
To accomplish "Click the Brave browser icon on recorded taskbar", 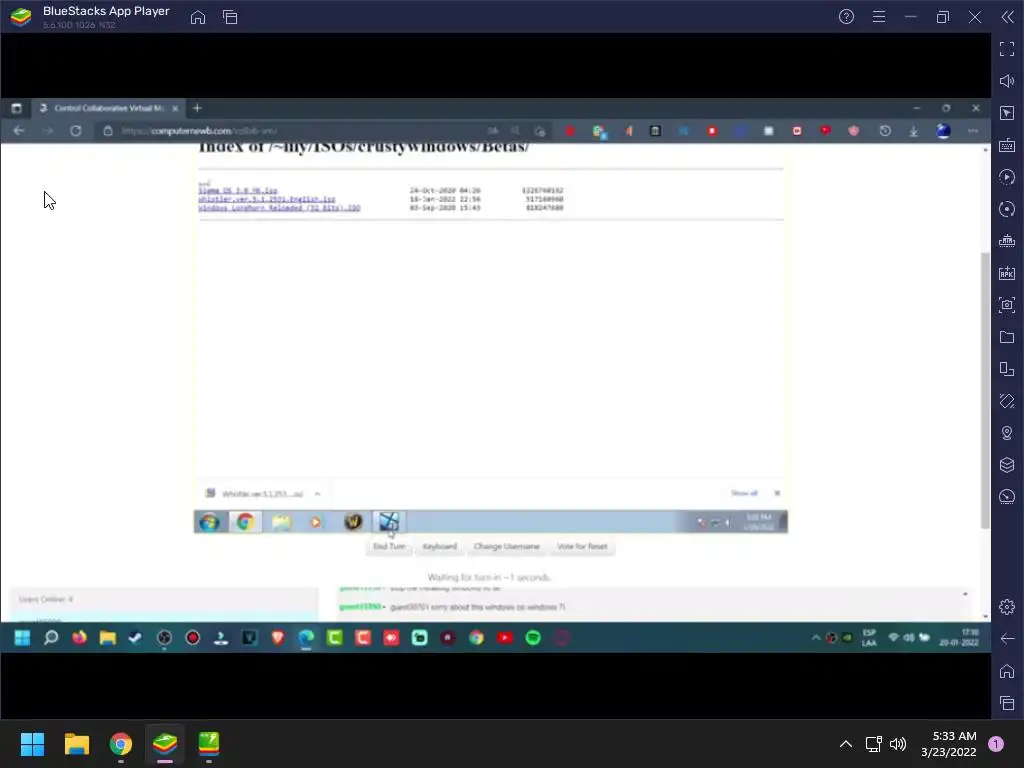I will (x=278, y=637).
